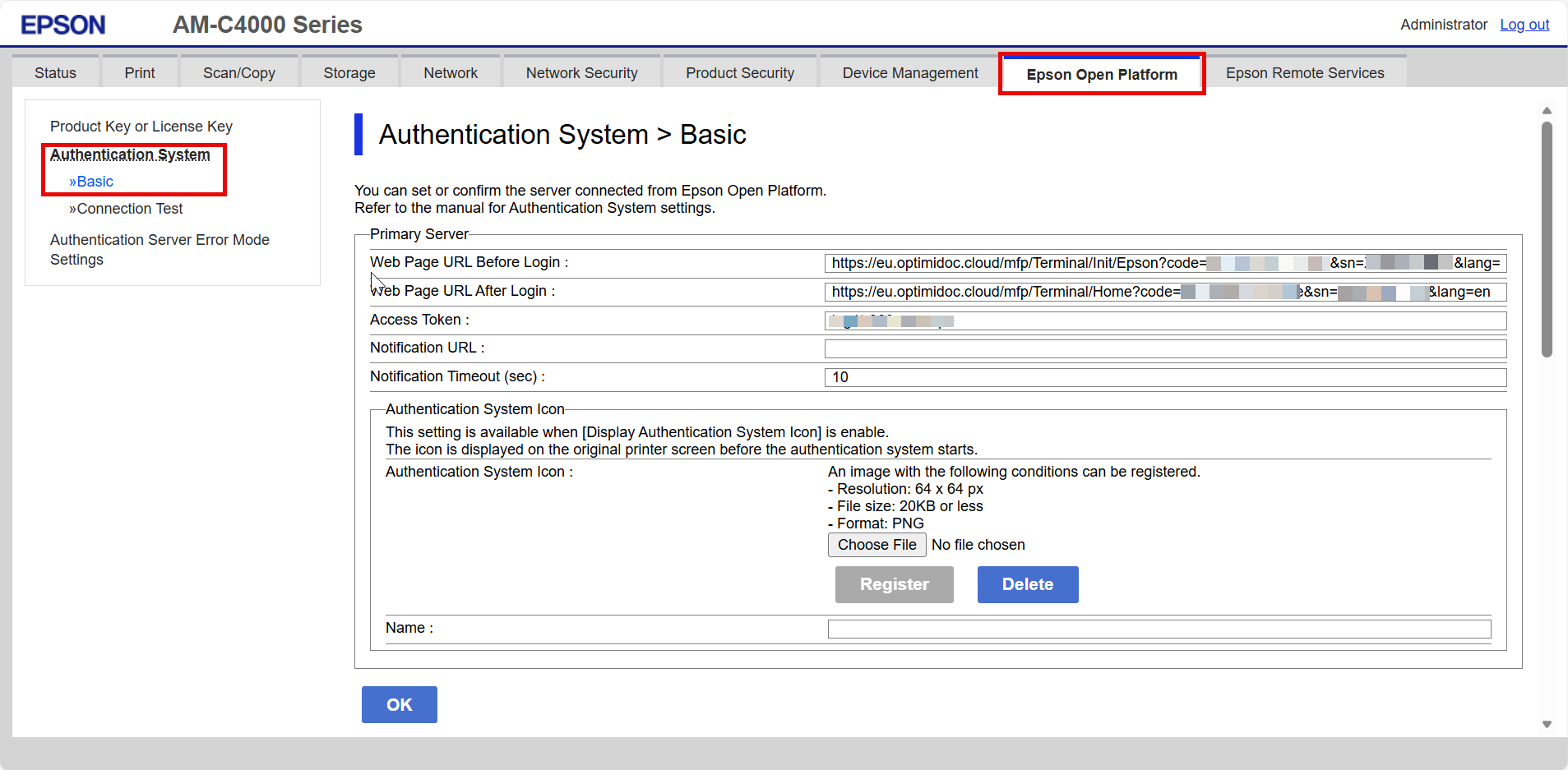The image size is (1568, 770).
Task: Open Product Key or License Key page
Action: pos(141,127)
